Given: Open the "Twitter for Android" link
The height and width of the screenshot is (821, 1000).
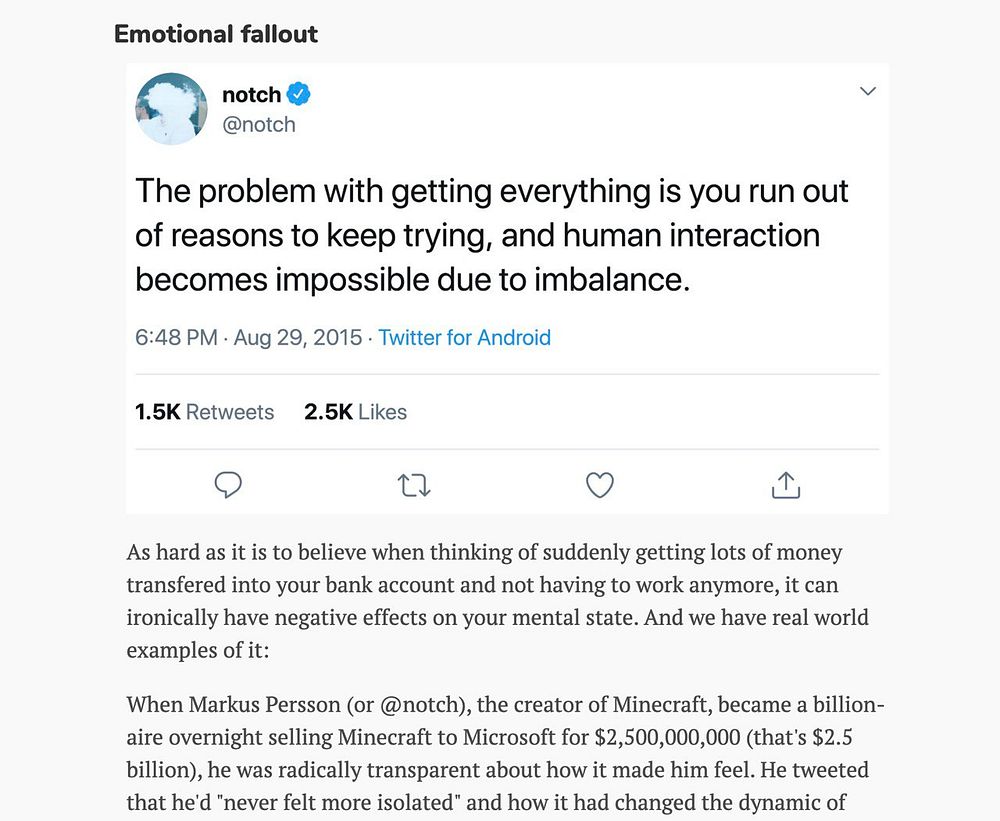Looking at the screenshot, I should pos(464,338).
